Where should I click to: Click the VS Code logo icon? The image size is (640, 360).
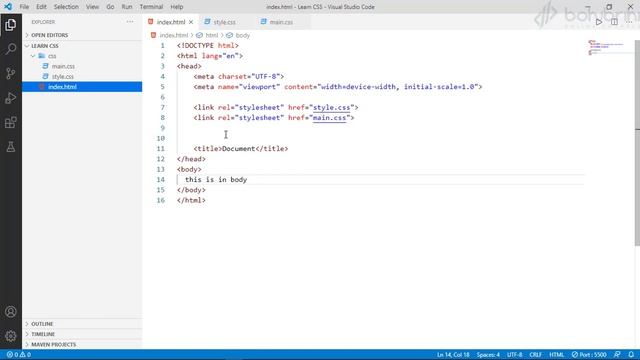tap(8, 7)
